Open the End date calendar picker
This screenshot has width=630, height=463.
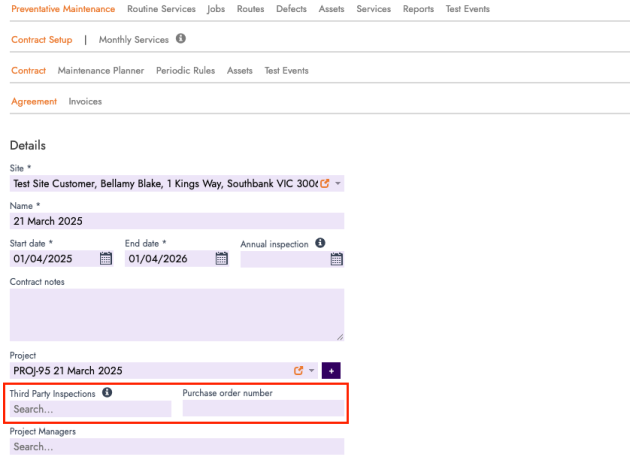point(221,259)
